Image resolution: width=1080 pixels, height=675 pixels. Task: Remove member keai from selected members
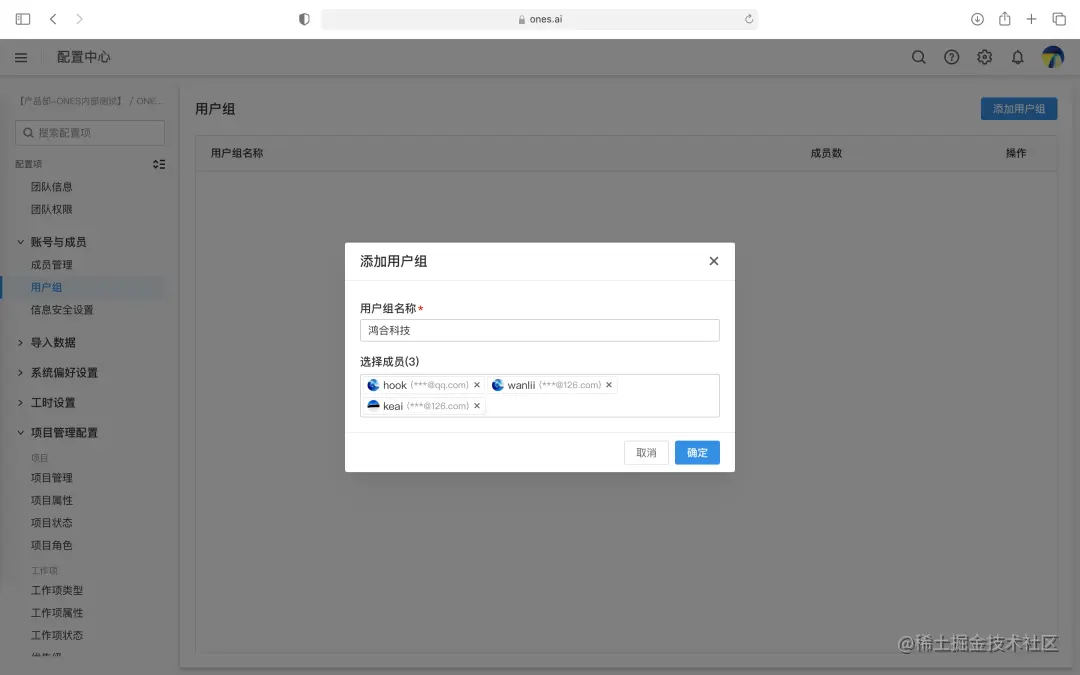pyautogui.click(x=477, y=405)
